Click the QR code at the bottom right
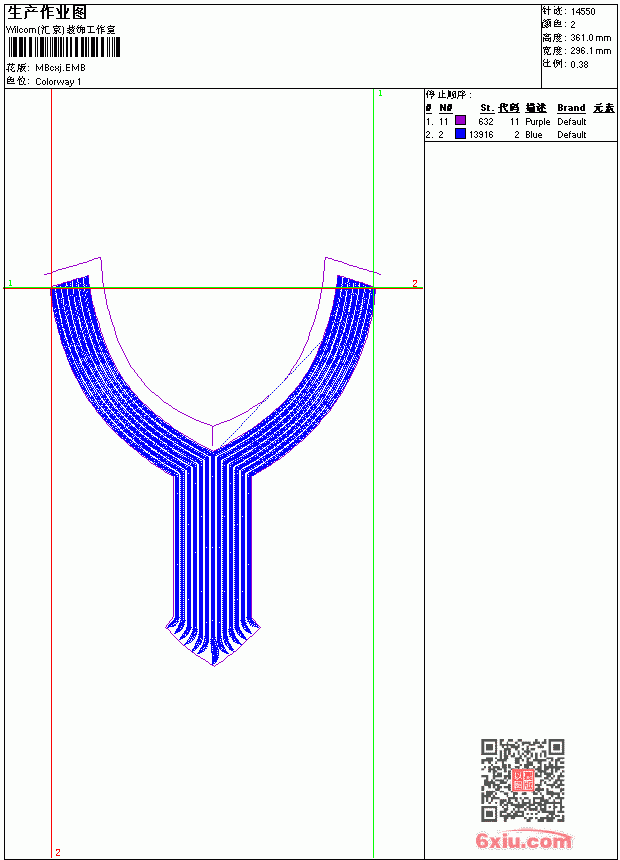The height and width of the screenshot is (860, 620). 523,780
